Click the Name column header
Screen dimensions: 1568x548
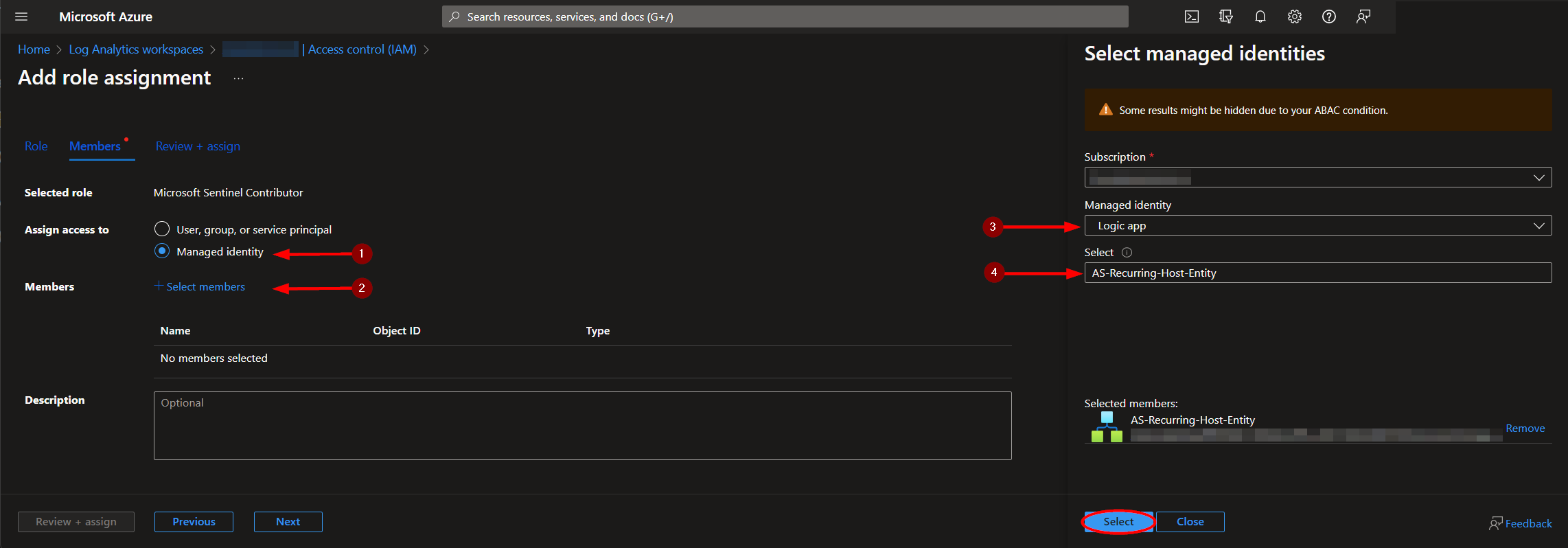pos(175,330)
